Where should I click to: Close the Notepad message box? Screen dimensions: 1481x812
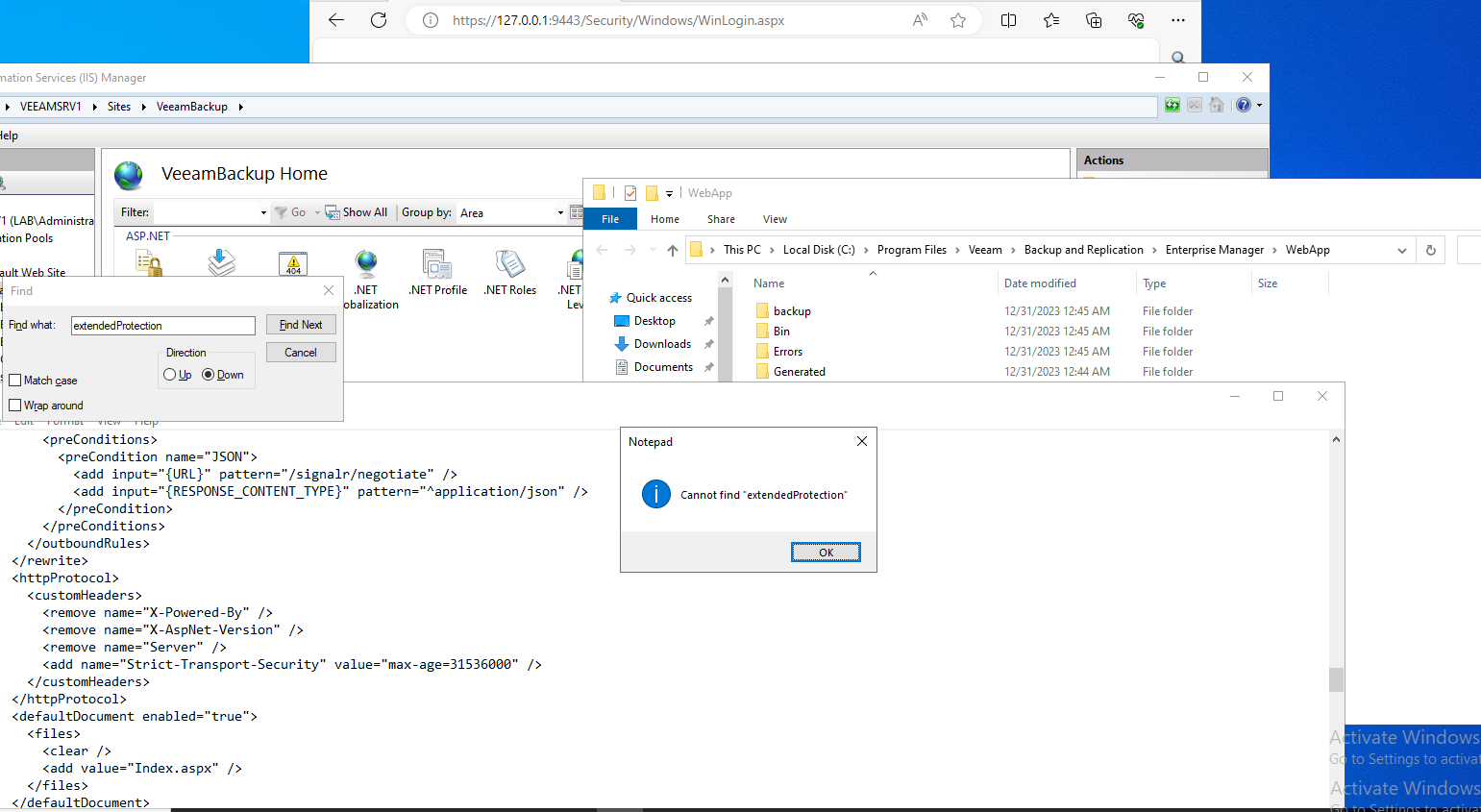862,441
